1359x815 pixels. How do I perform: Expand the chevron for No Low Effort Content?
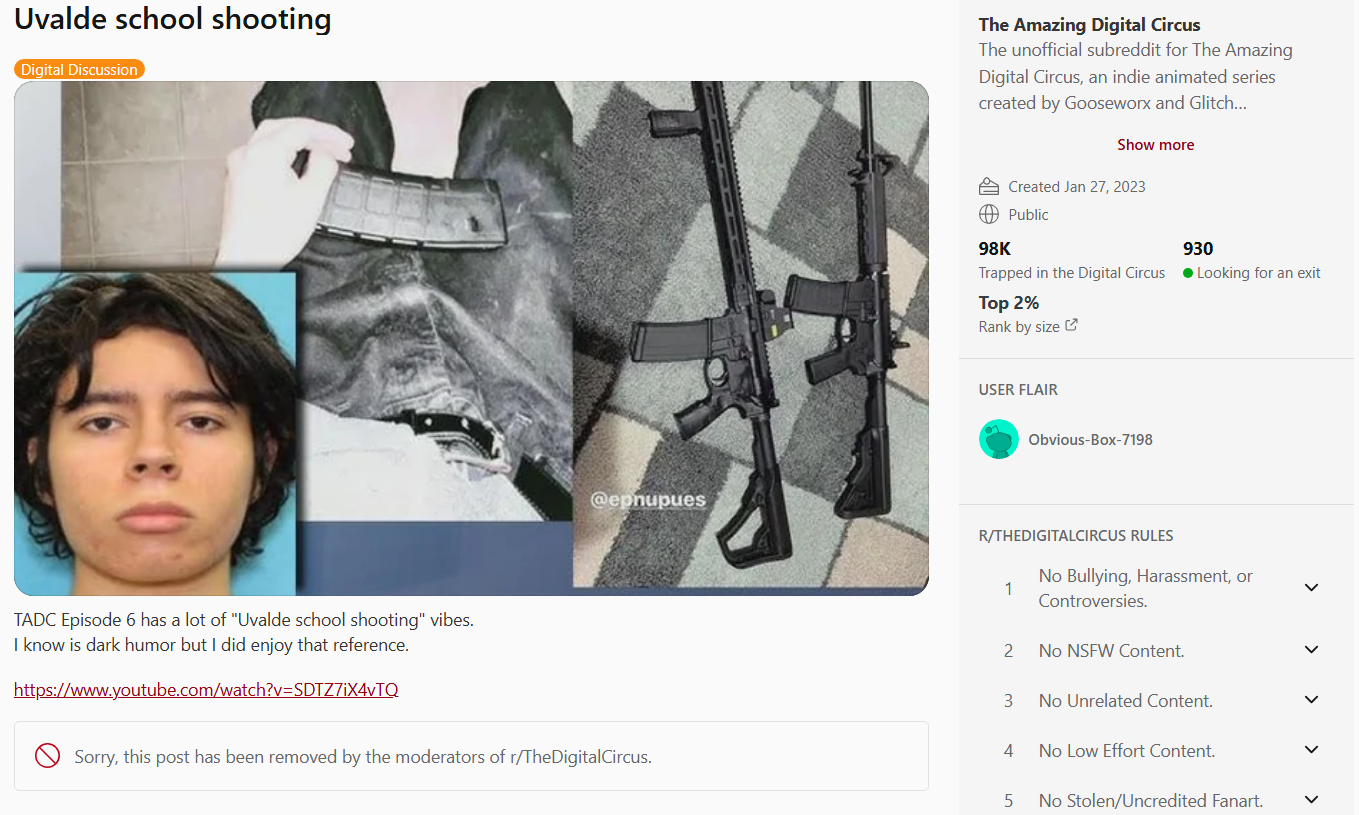tap(1312, 750)
